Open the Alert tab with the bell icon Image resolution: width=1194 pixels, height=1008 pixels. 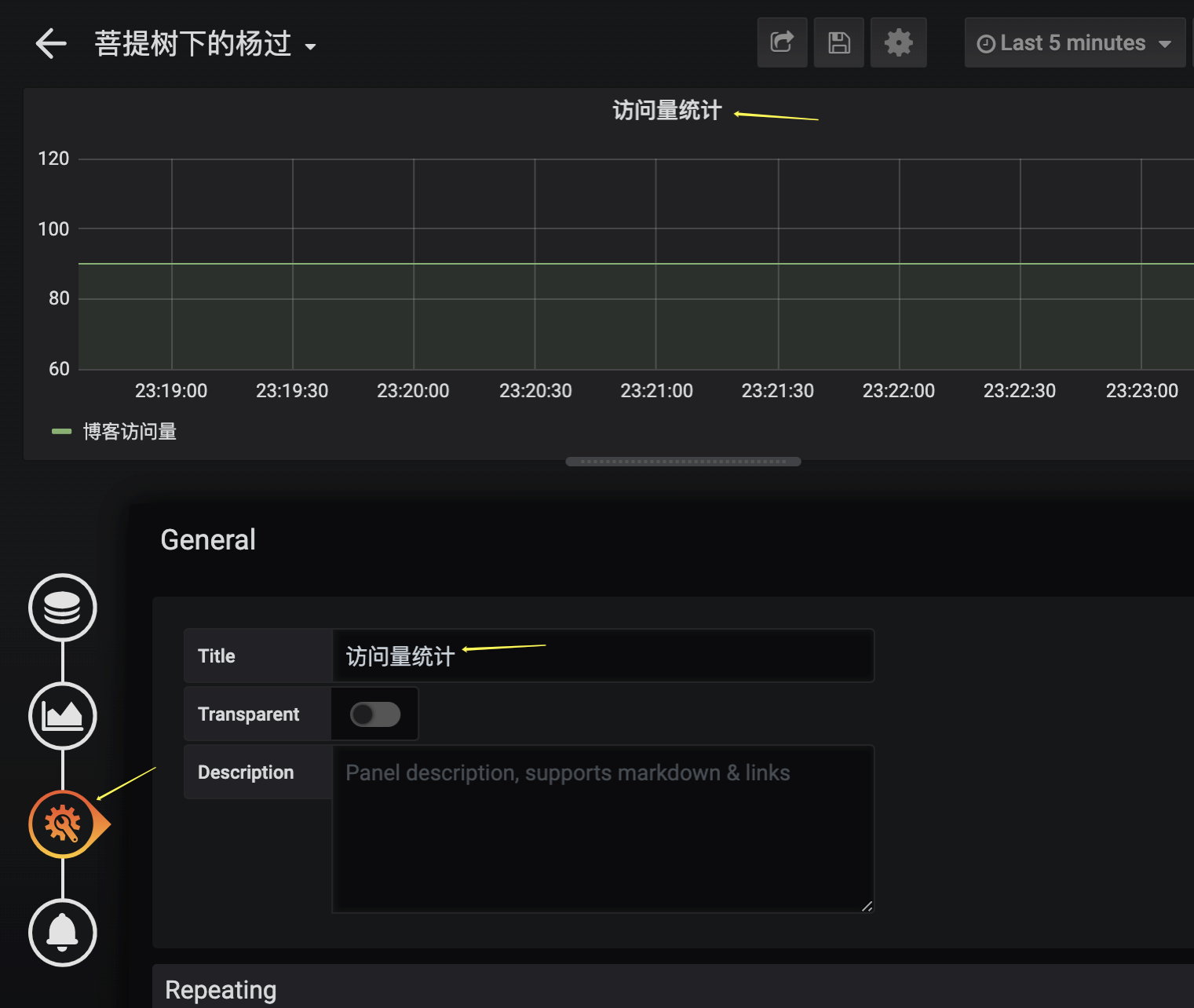(x=63, y=933)
